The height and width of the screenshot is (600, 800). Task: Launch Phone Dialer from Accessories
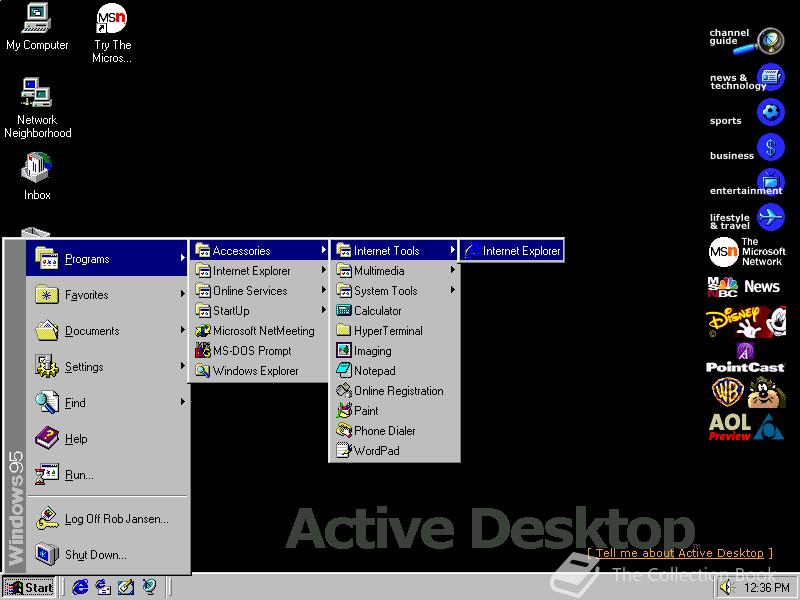(x=395, y=431)
